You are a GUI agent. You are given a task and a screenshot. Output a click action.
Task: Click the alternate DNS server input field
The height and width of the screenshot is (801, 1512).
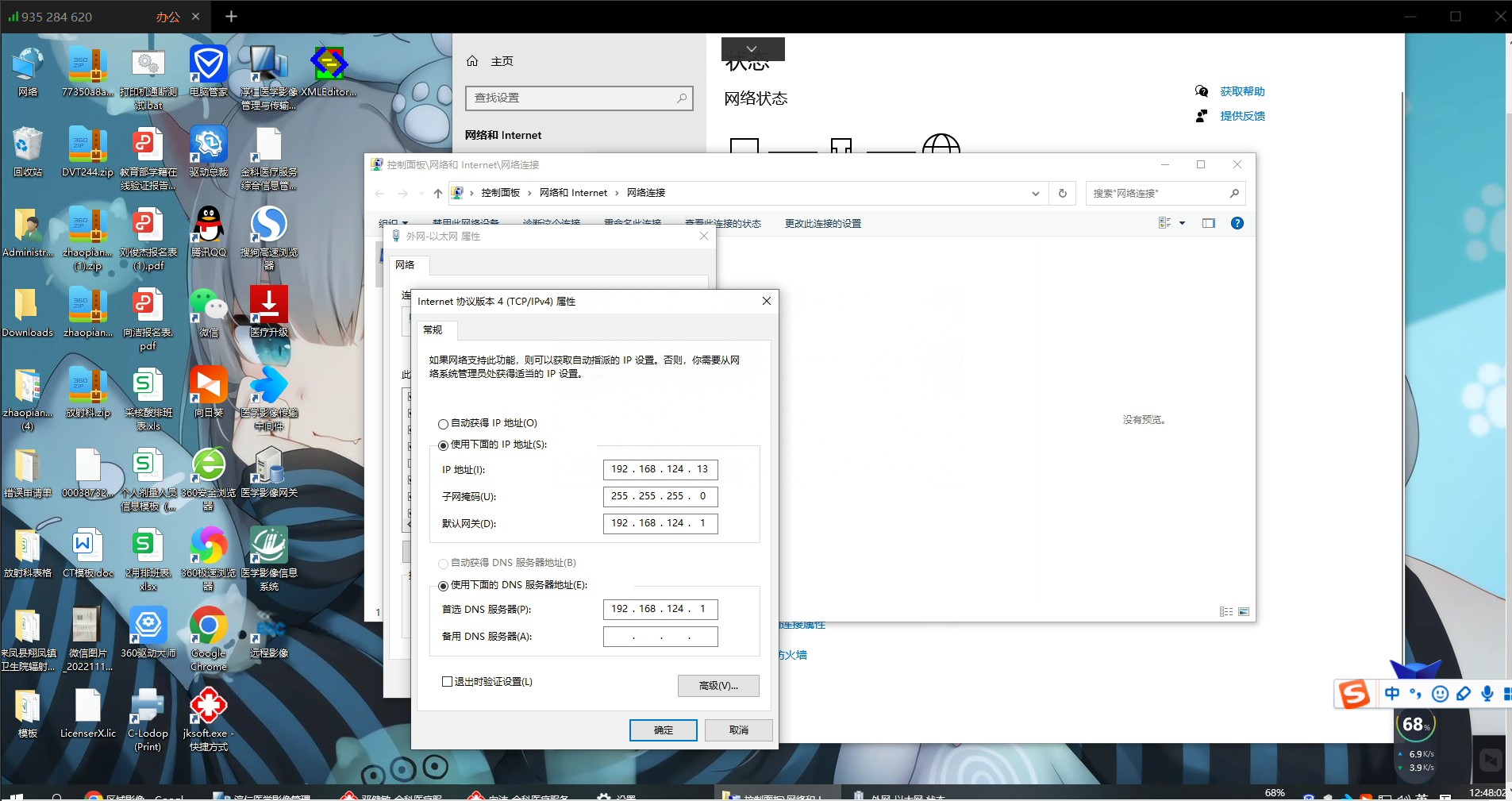click(x=660, y=637)
